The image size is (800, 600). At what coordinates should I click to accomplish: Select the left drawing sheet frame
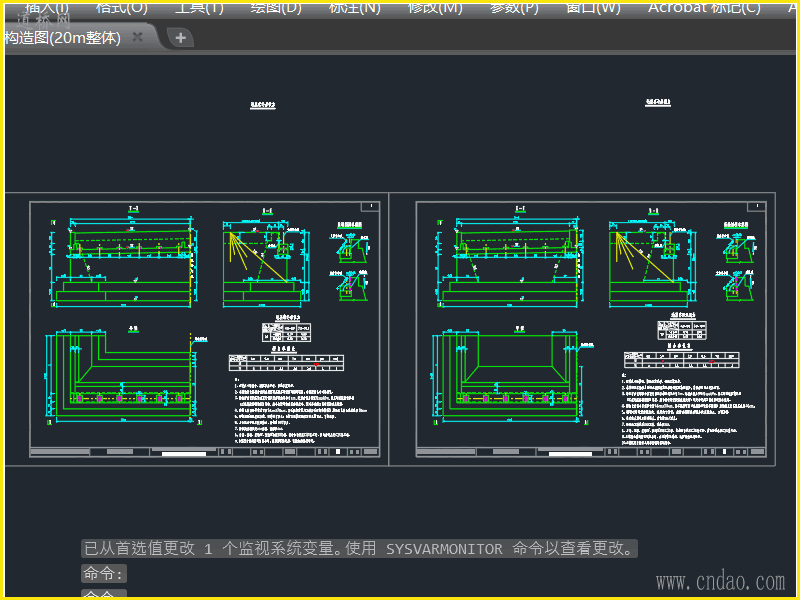click(x=205, y=329)
